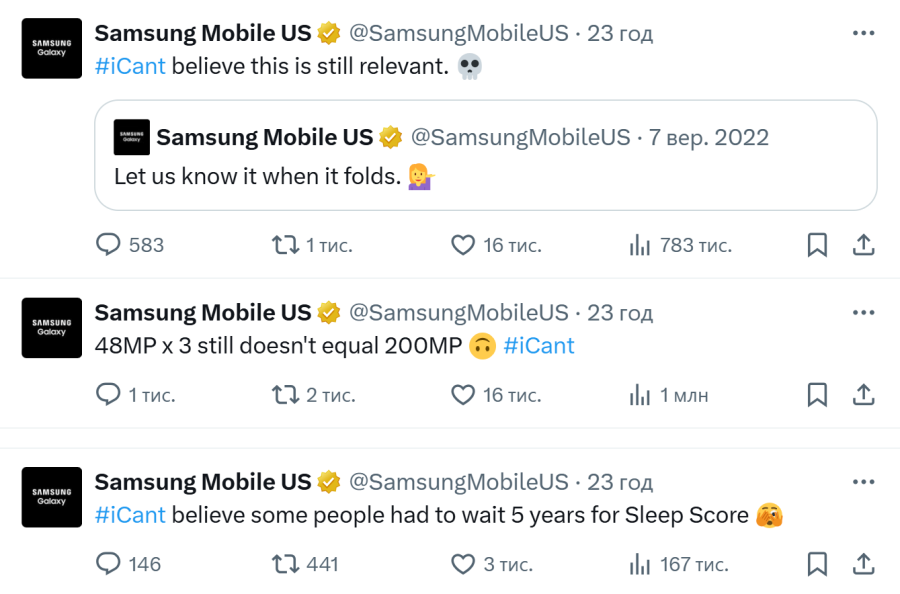Image resolution: width=900 pixels, height=594 pixels.
Task: Reply to the 'Let us know it when it folds' quote tweet
Action: coord(108,245)
